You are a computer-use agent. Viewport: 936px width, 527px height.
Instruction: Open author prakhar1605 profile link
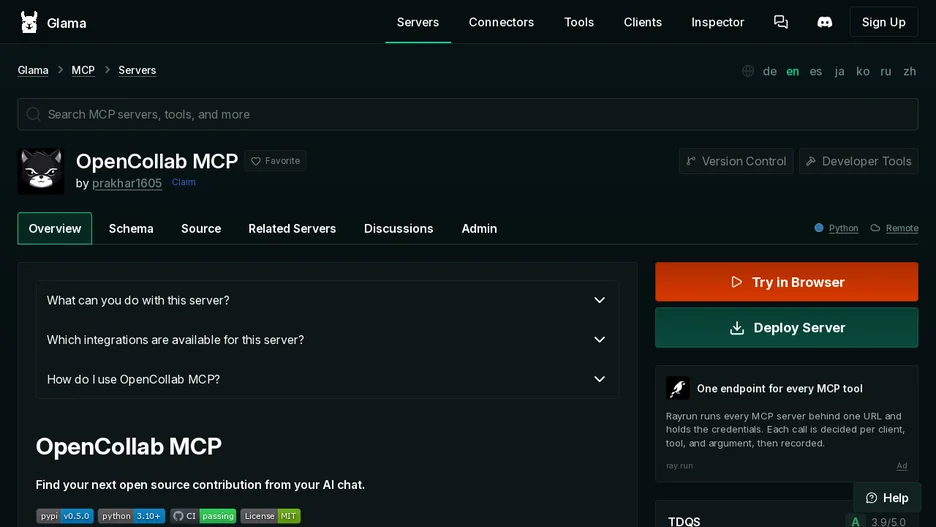point(127,183)
